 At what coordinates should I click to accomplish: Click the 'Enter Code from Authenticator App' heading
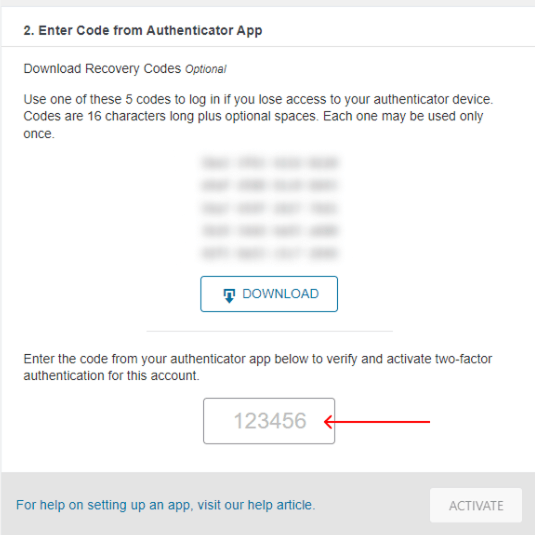tap(143, 30)
